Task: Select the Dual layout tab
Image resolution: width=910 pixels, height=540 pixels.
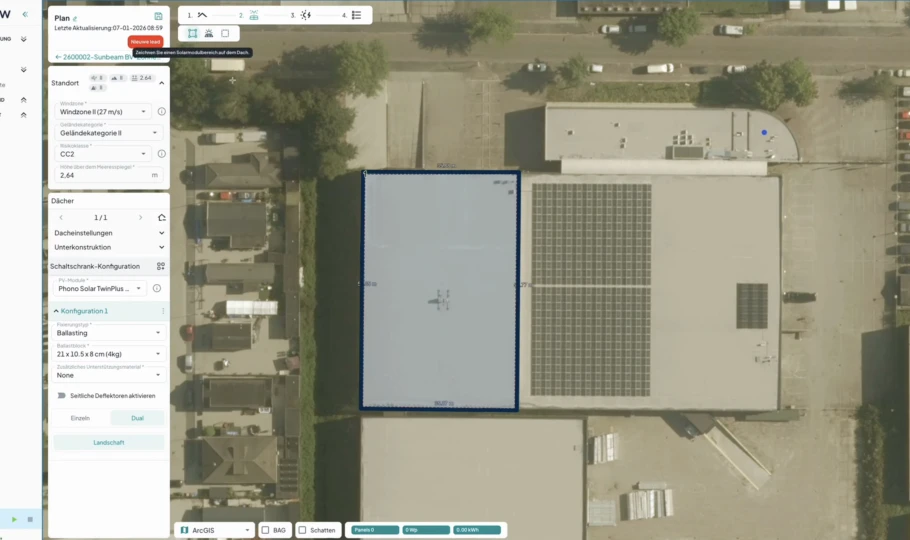Action: click(x=137, y=418)
